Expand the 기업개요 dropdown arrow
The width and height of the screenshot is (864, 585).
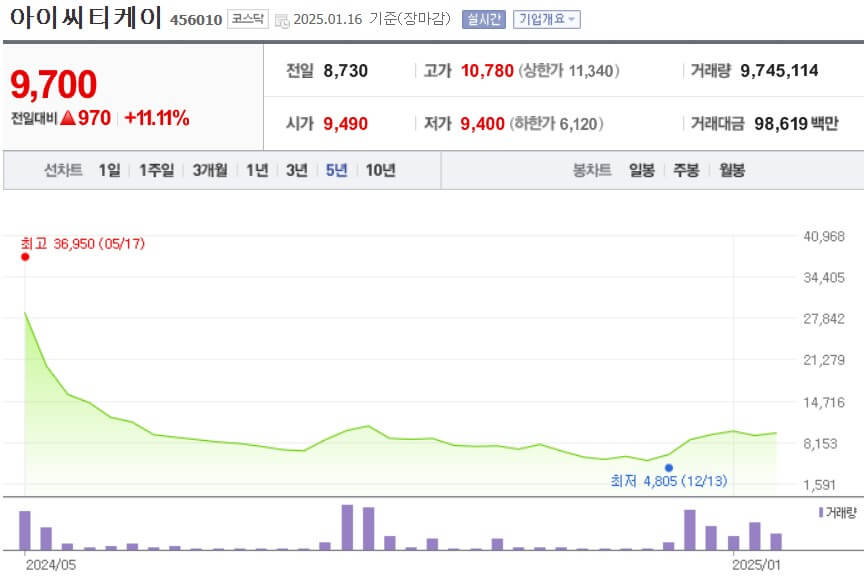pyautogui.click(x=569, y=17)
